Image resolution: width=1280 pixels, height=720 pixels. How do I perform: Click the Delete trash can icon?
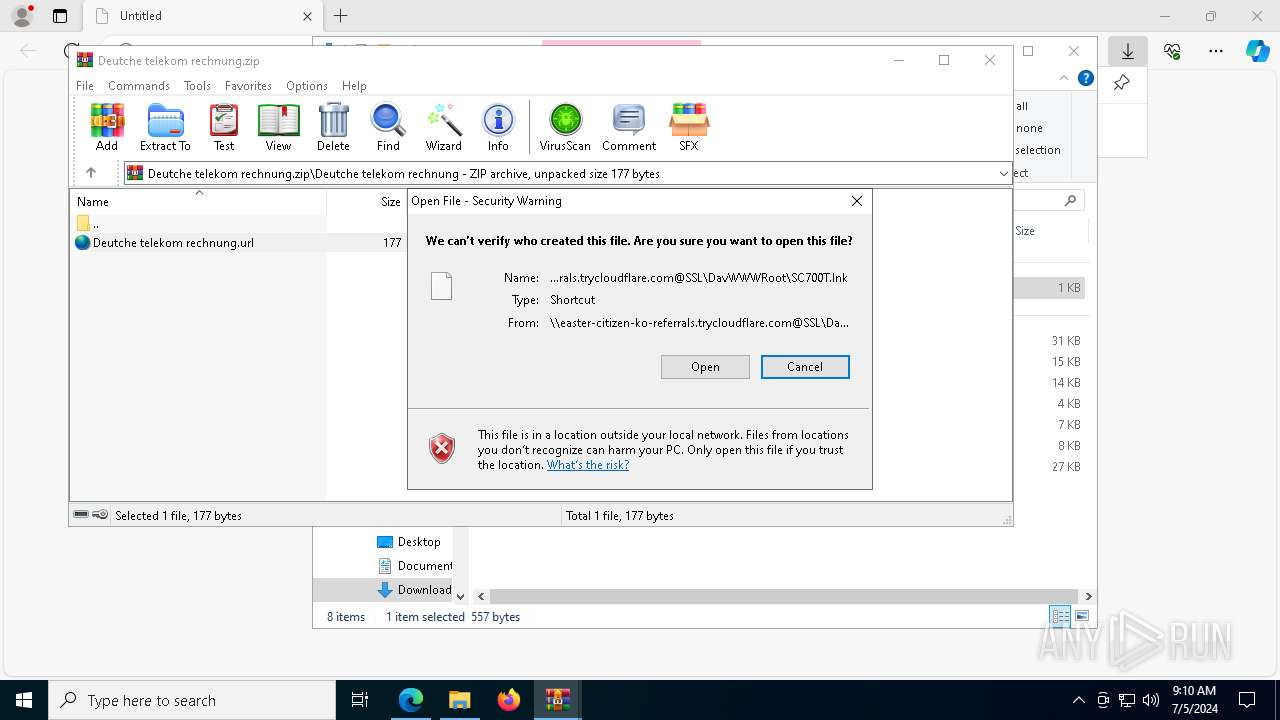tap(333, 127)
